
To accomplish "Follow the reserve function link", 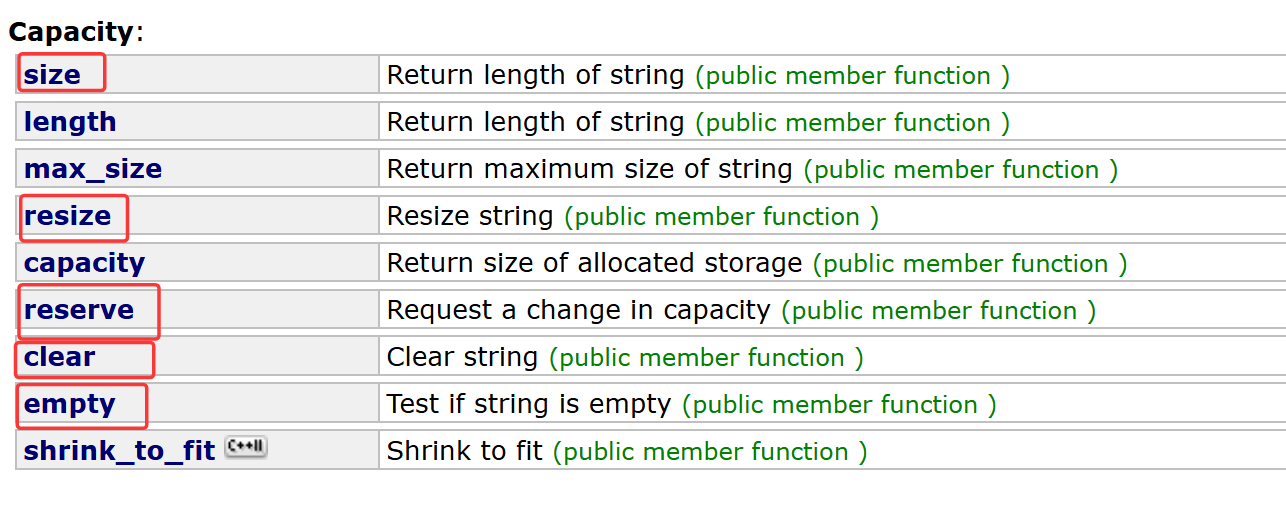I will [x=79, y=310].
